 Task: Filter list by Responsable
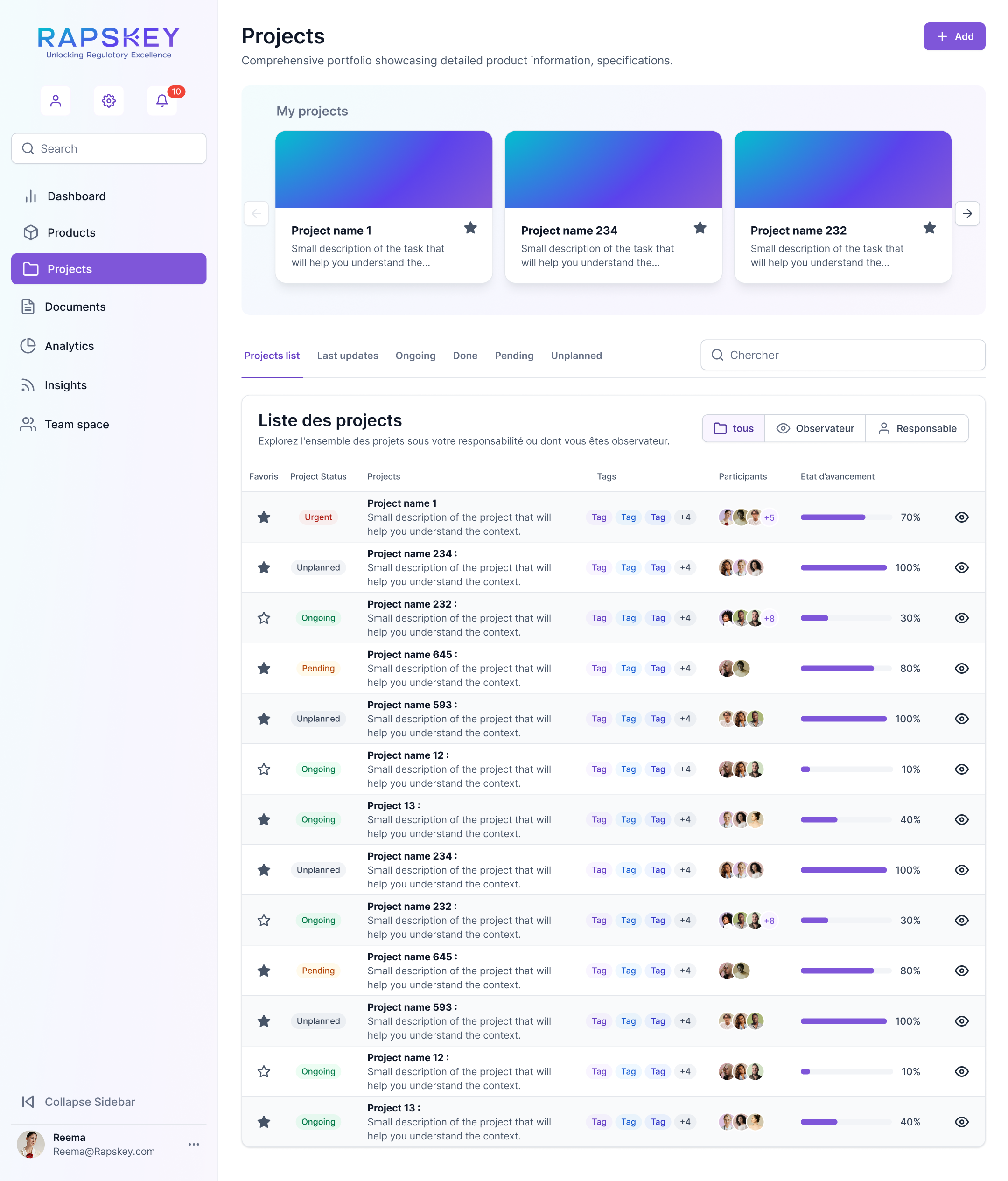point(917,428)
